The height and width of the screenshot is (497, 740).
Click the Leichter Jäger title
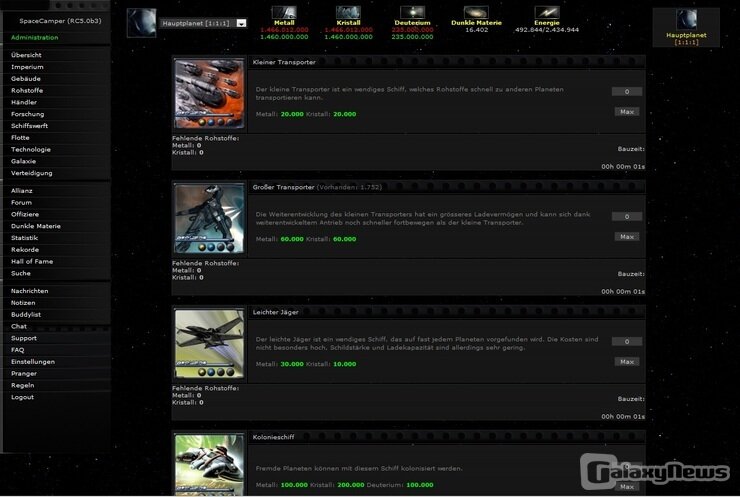(x=275, y=312)
